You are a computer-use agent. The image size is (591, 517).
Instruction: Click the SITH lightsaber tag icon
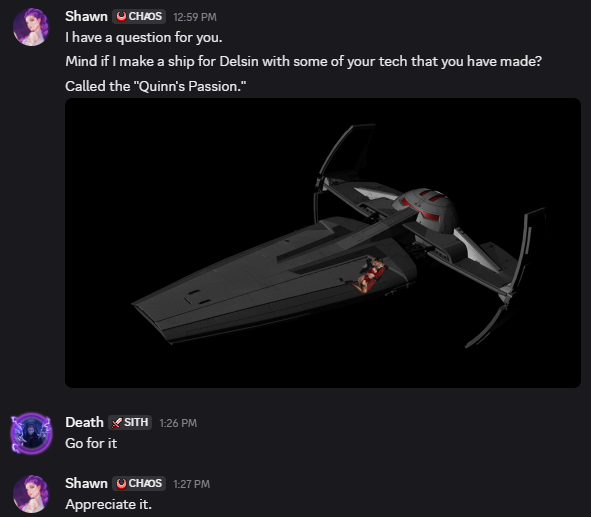click(117, 423)
